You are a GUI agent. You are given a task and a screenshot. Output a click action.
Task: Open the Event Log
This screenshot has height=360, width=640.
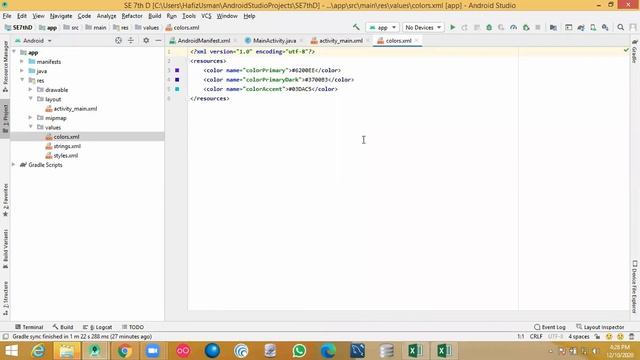(550, 327)
